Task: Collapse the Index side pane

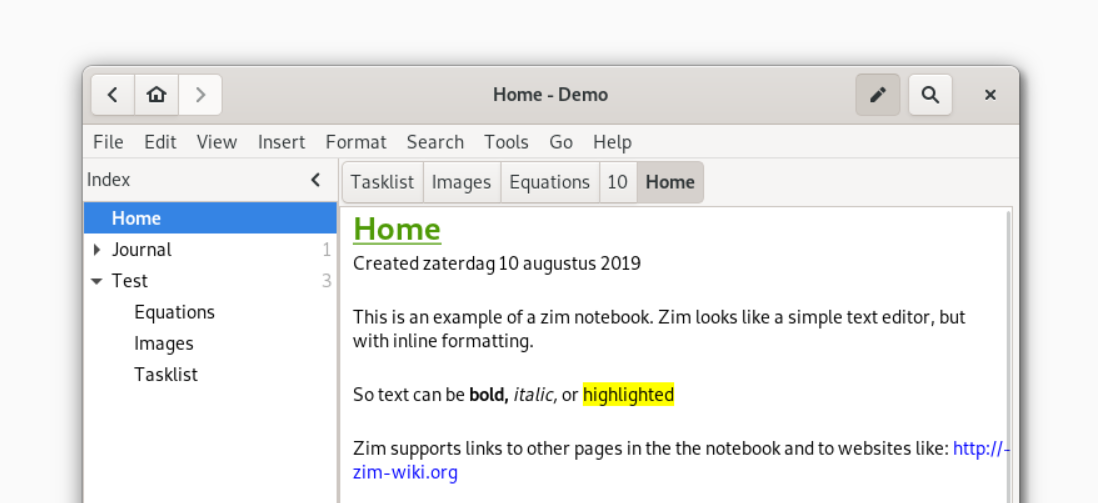Action: [316, 180]
